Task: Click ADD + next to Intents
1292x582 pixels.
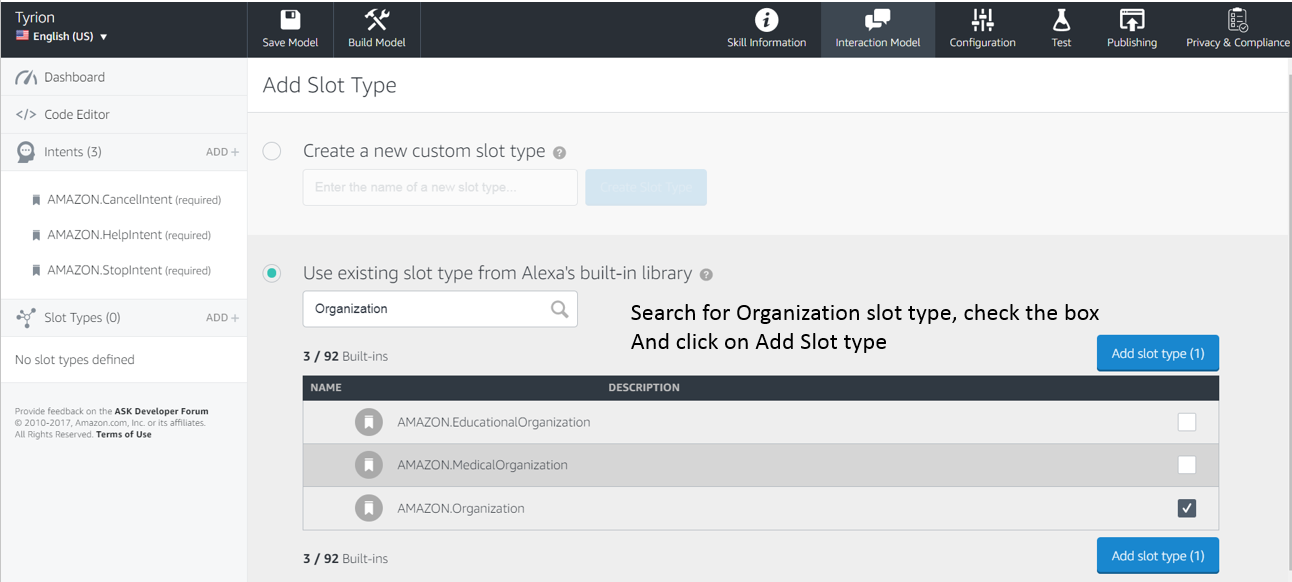Action: 222,152
